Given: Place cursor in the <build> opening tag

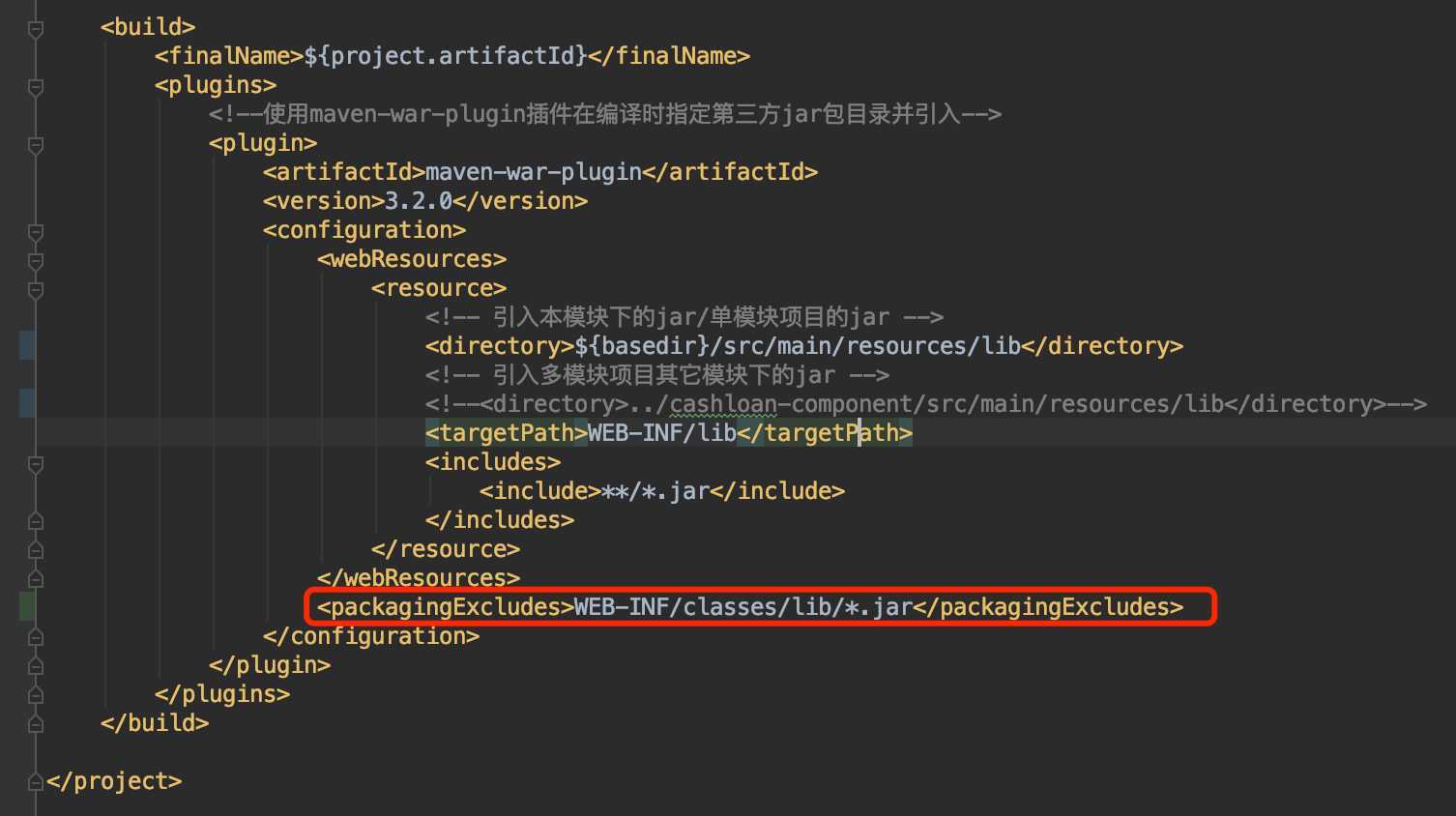Looking at the screenshot, I should tap(148, 27).
